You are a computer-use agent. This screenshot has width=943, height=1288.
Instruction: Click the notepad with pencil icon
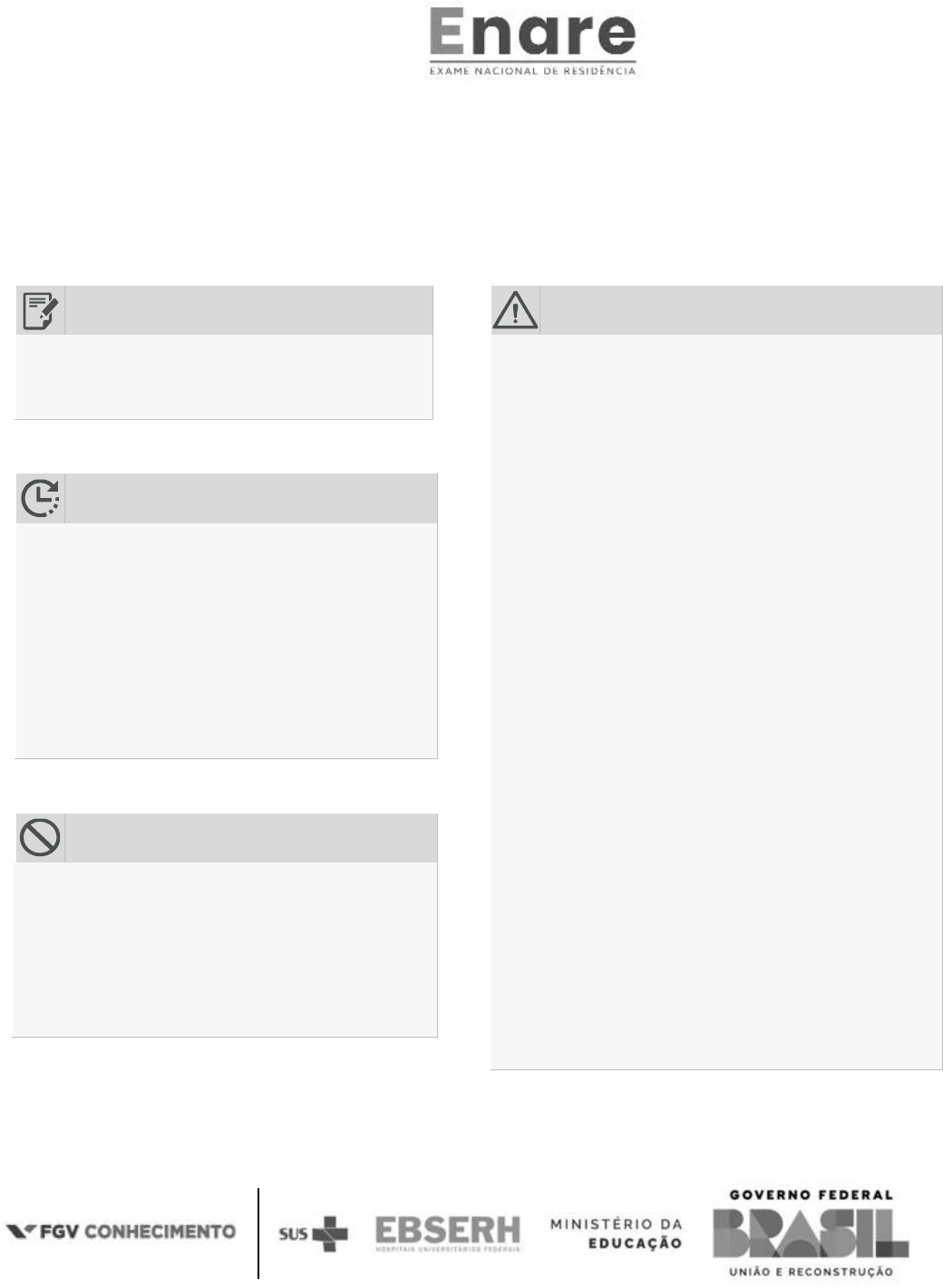coord(40,311)
